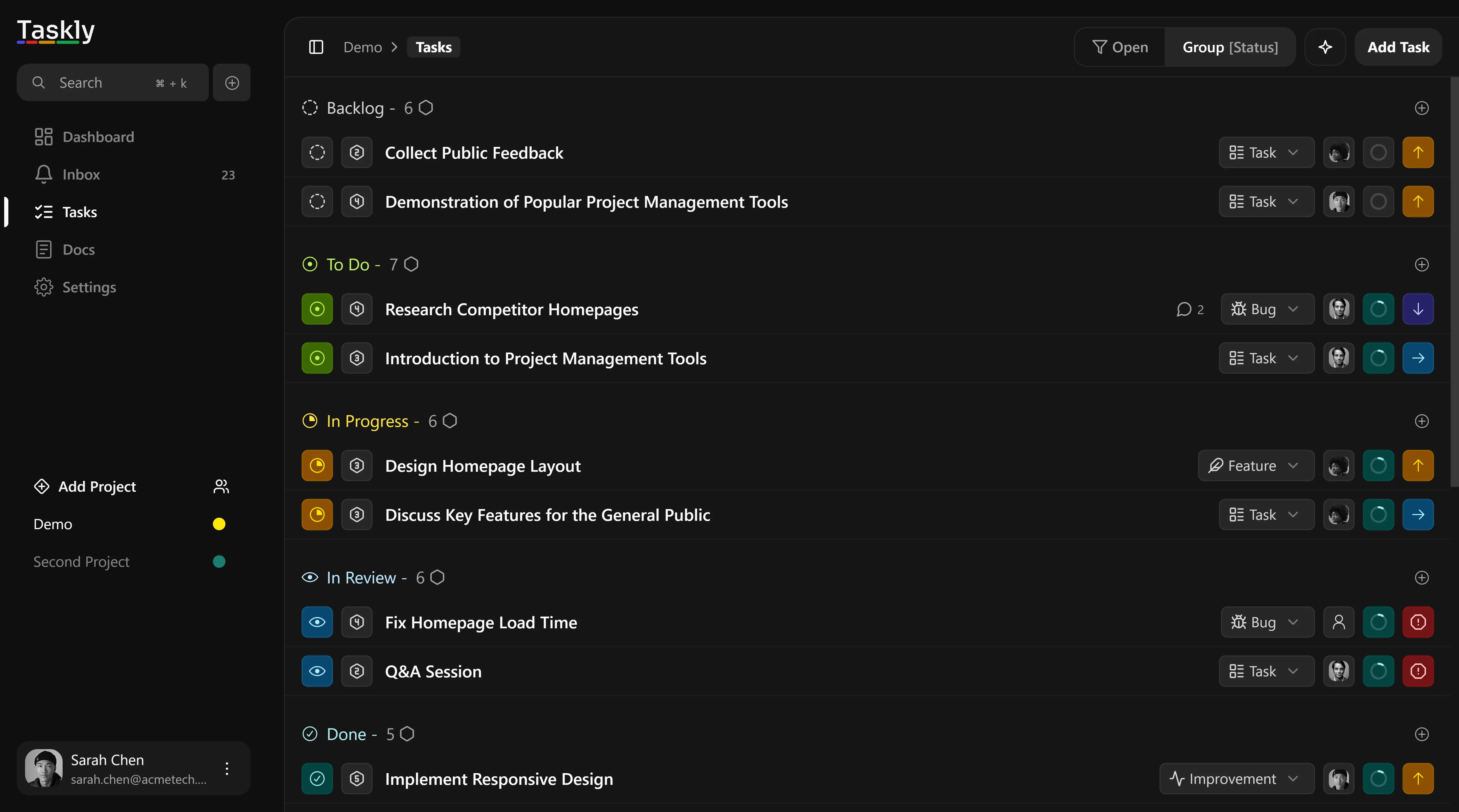
Task: Open Settings via the gear icon
Action: click(44, 287)
